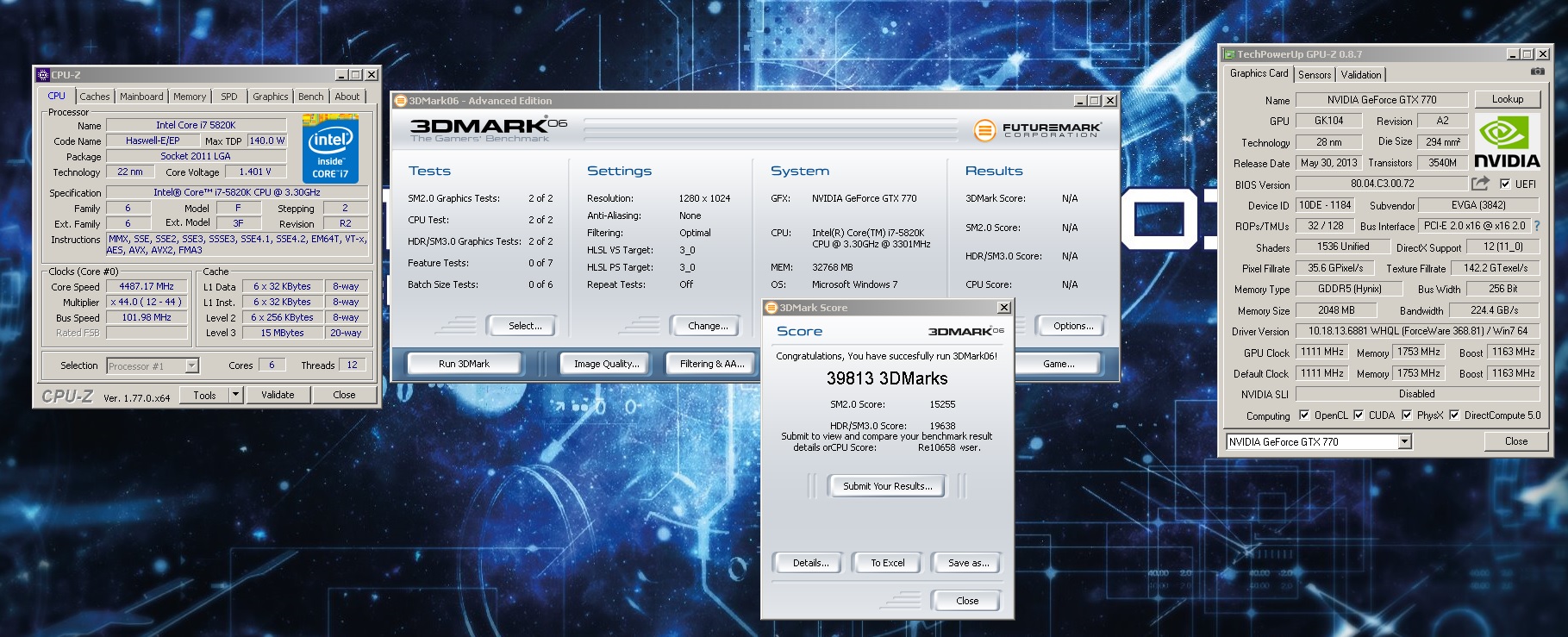Open the Bench tab in CPU-Z
The image size is (1568, 637).
click(311, 97)
